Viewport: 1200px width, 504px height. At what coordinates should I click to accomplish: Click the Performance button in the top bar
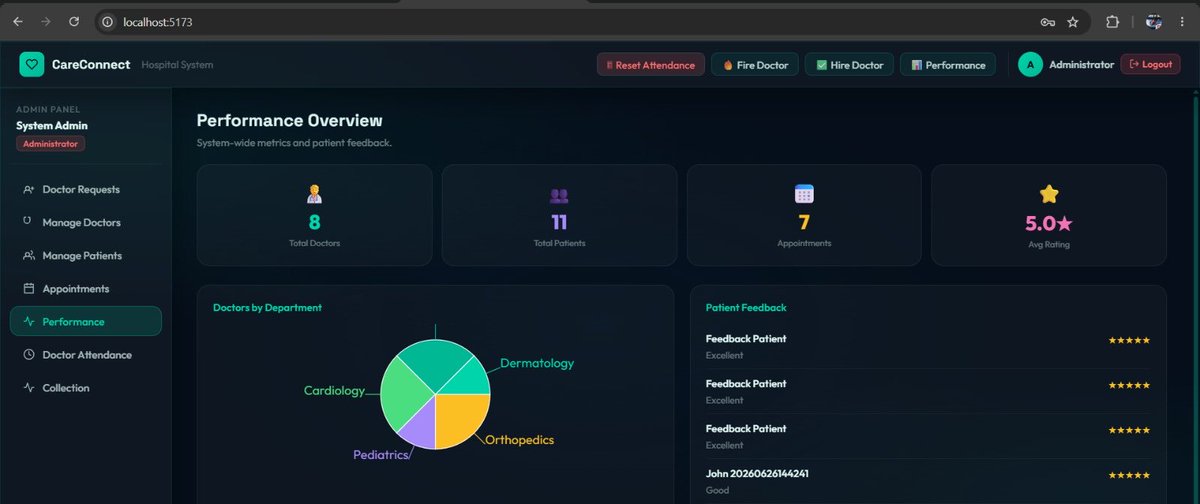948,65
